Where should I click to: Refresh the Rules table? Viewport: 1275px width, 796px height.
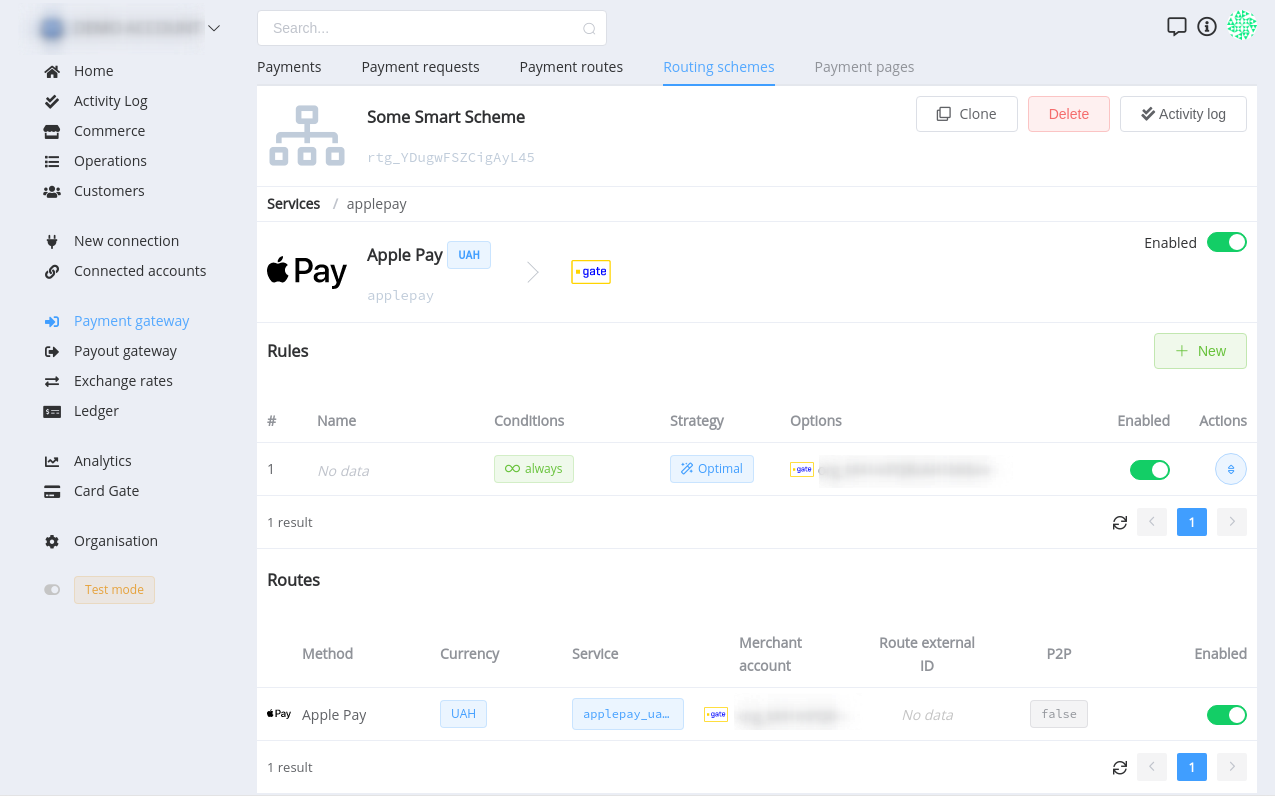[1120, 522]
